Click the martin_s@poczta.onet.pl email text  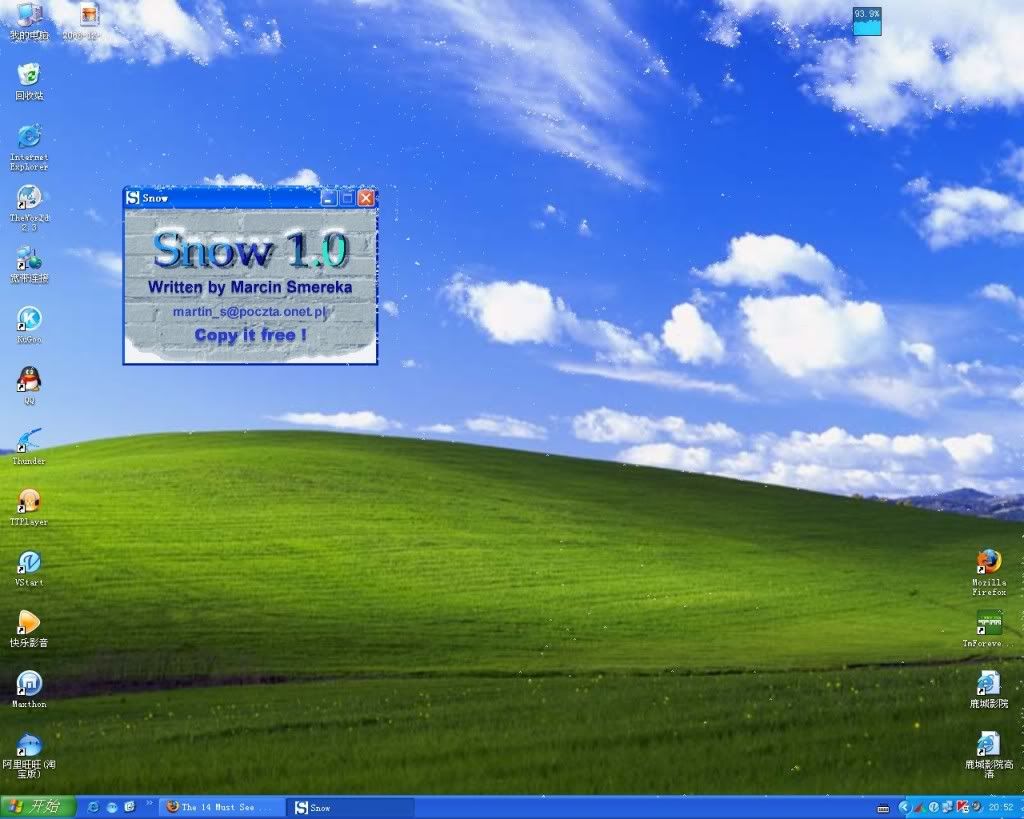coord(249,312)
